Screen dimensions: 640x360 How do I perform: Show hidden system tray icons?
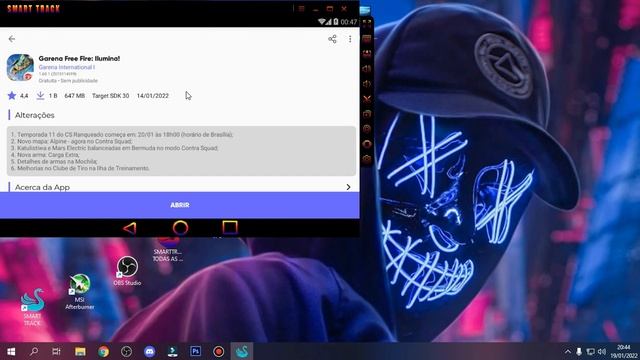pyautogui.click(x=568, y=351)
